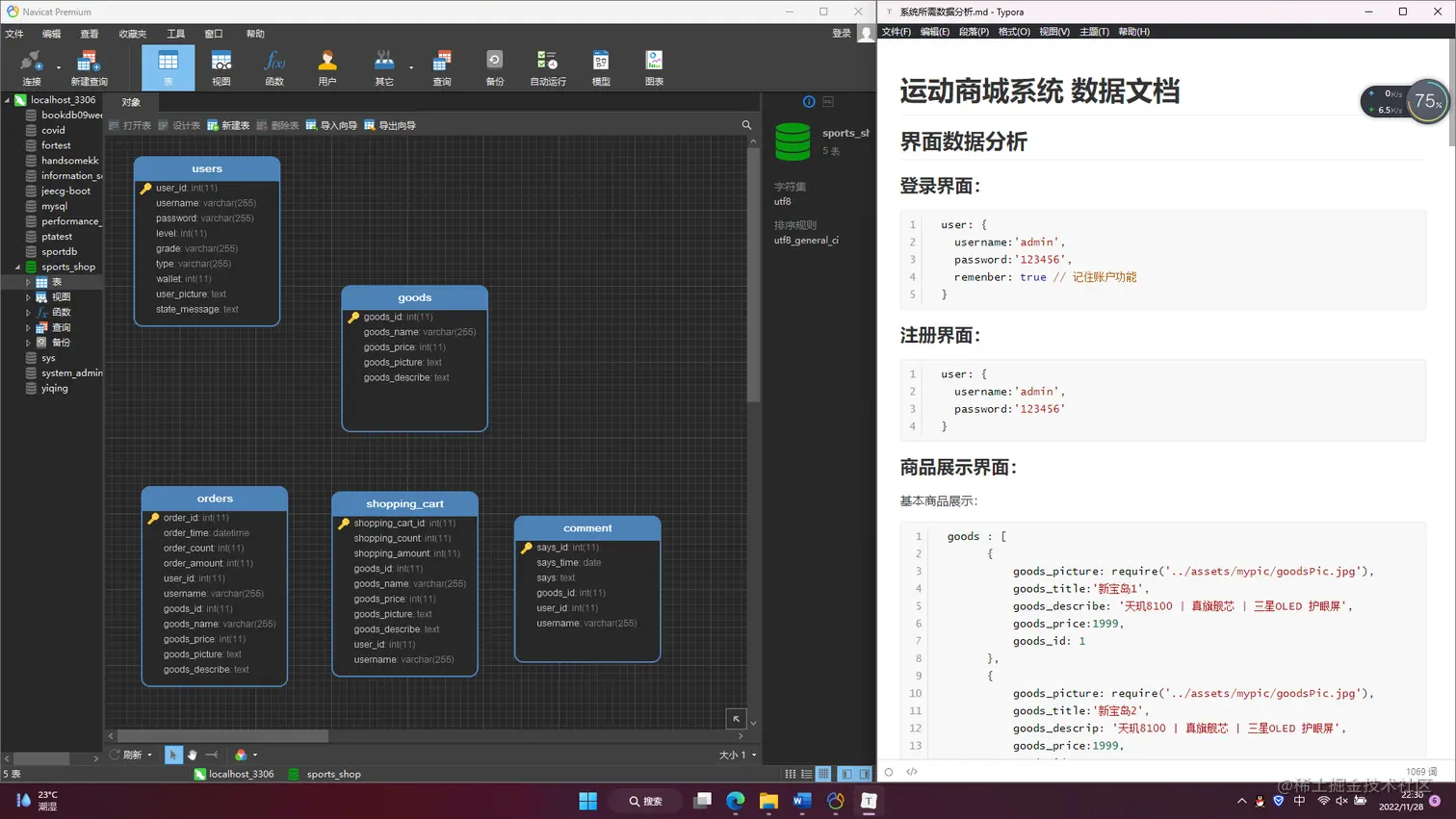Toggle Typora source code mode icon
The height and width of the screenshot is (819, 1456).
912,772
